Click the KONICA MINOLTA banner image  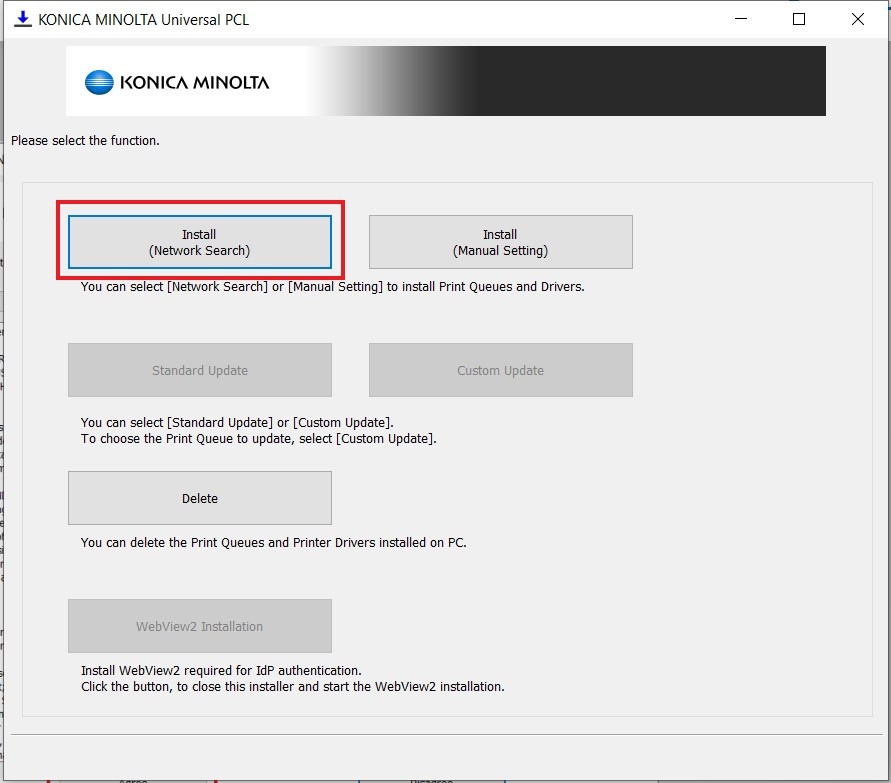(x=445, y=81)
